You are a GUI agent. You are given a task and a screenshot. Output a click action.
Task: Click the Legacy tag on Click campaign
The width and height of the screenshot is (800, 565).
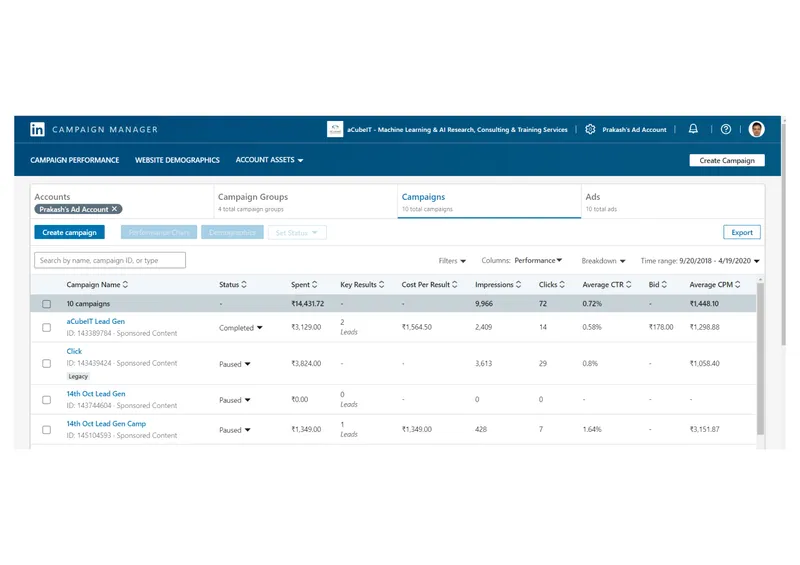[x=78, y=376]
